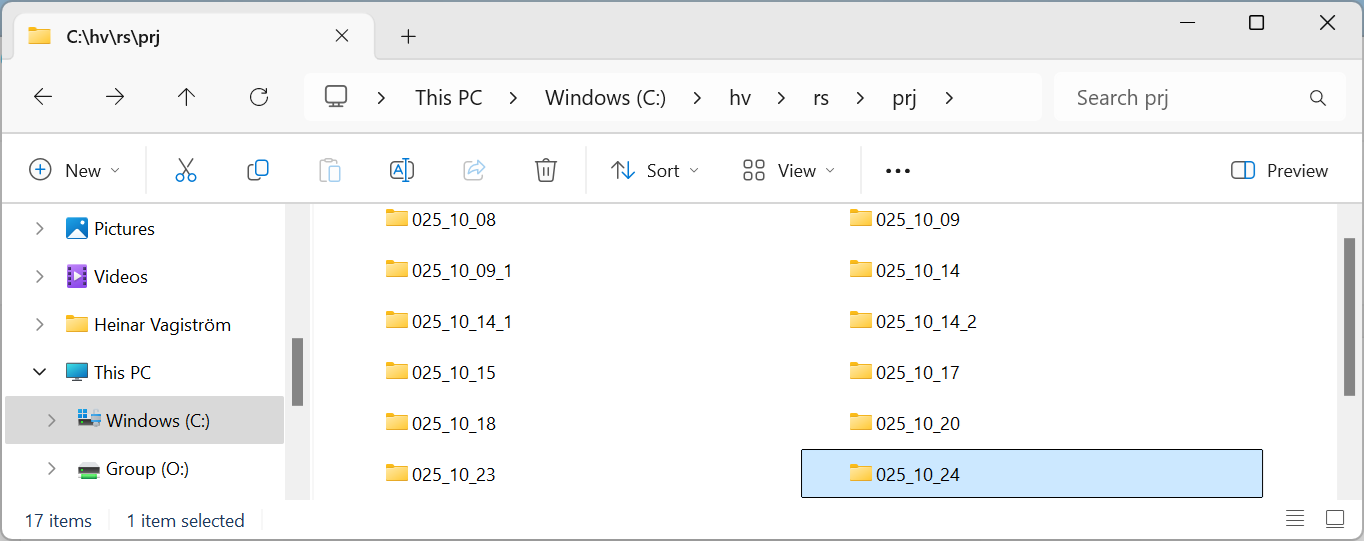The width and height of the screenshot is (1364, 541).
Task: Click the Delete trash can icon
Action: (545, 171)
